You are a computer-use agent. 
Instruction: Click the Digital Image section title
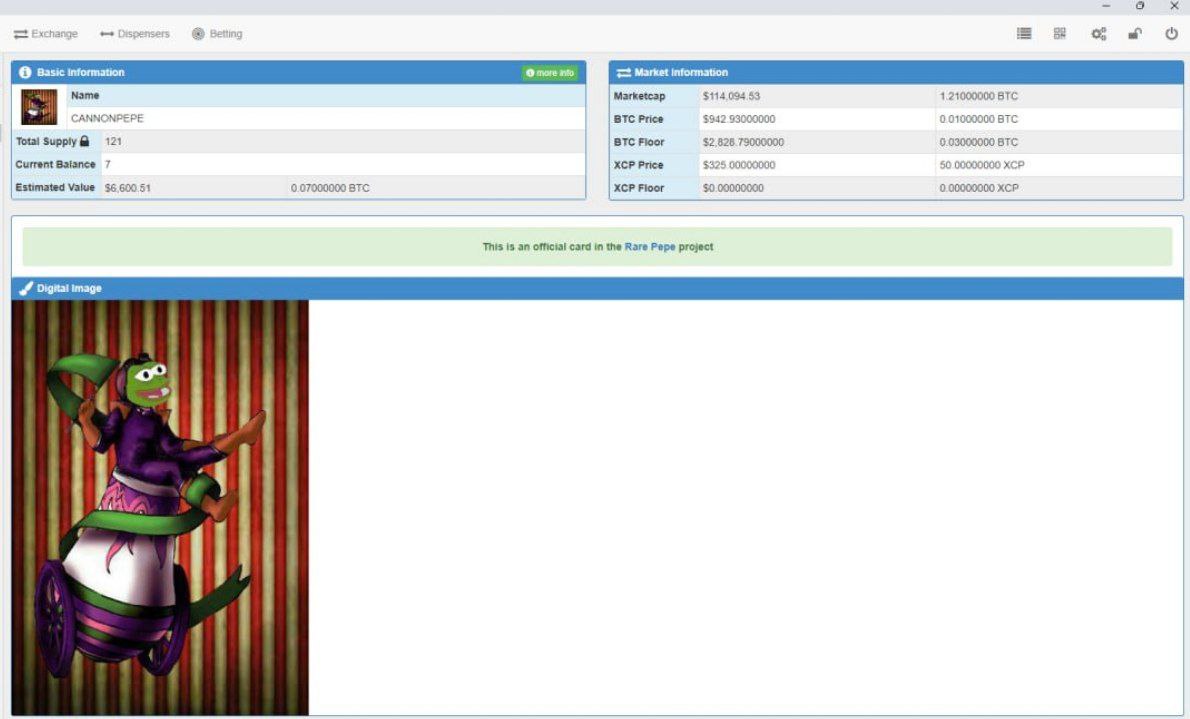pyautogui.click(x=69, y=289)
